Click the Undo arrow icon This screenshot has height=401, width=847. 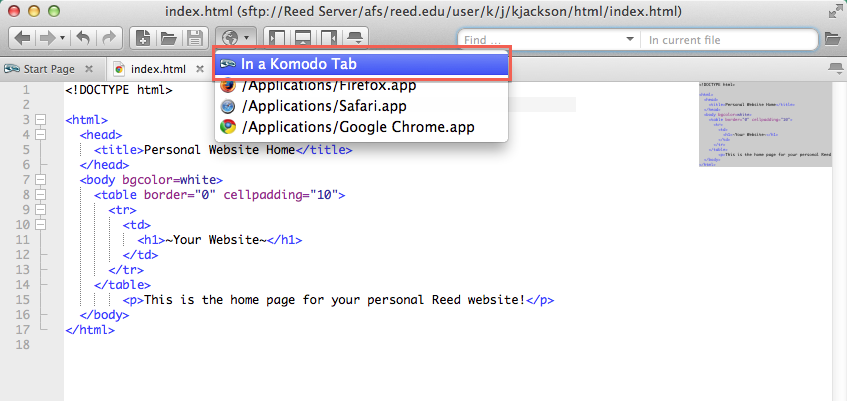[84, 39]
